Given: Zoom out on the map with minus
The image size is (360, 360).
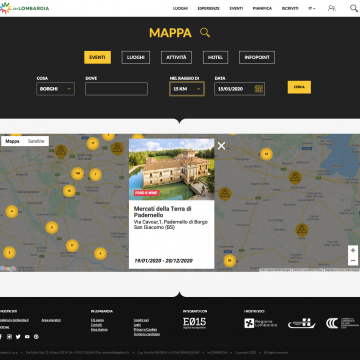Looking at the screenshot, I should pos(353,260).
